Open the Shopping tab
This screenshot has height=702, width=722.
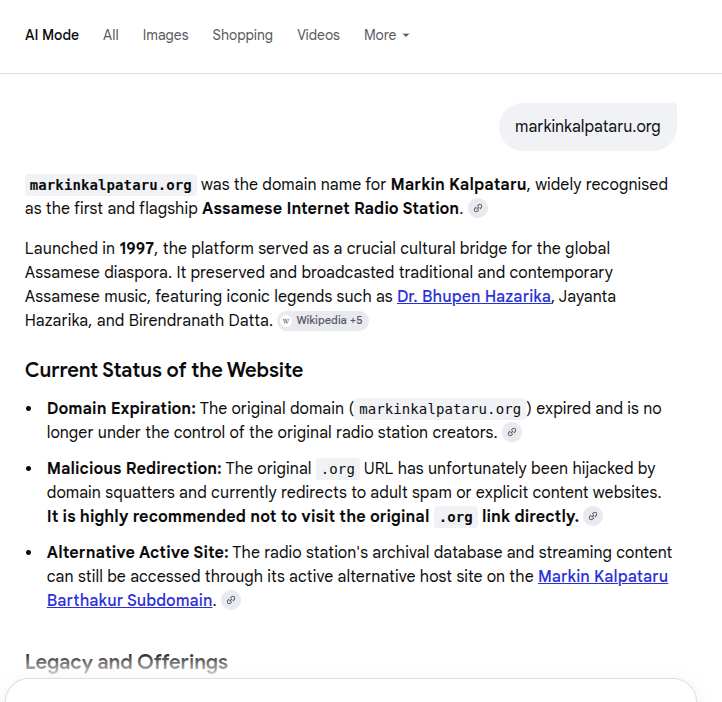click(243, 35)
